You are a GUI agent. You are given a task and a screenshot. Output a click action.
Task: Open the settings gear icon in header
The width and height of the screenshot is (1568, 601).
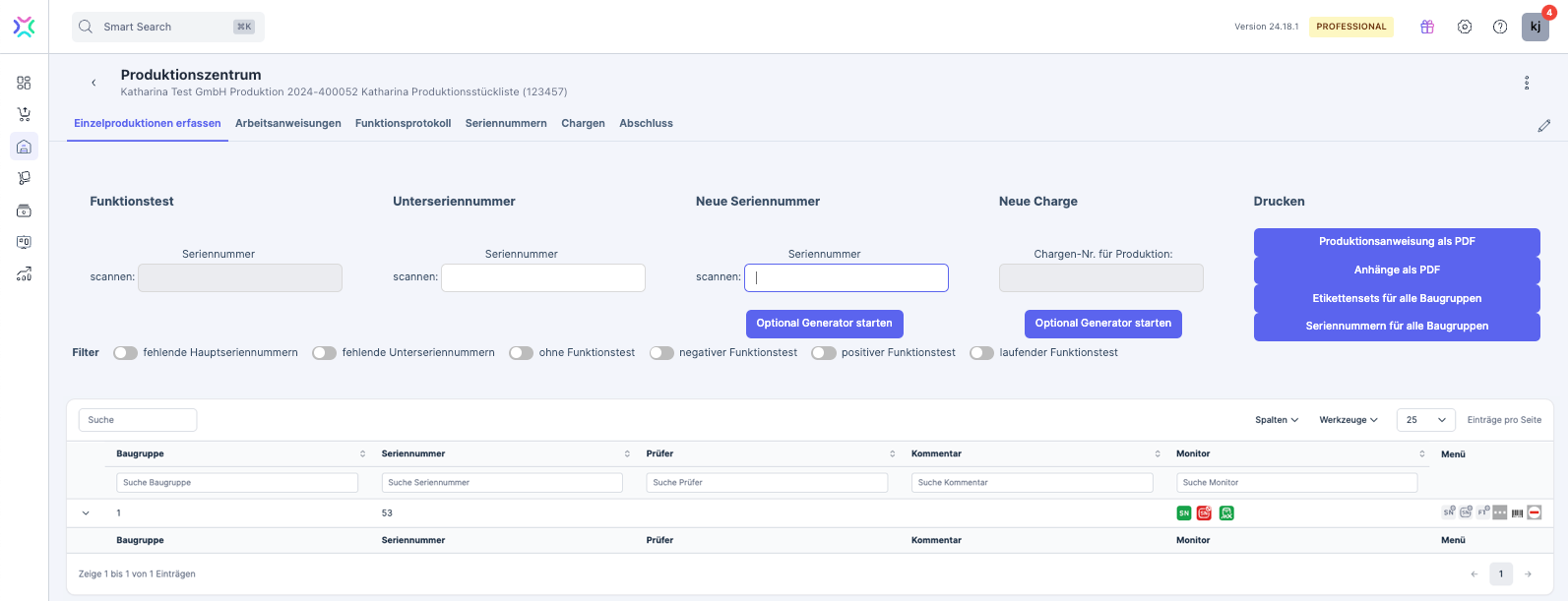pos(1465,27)
